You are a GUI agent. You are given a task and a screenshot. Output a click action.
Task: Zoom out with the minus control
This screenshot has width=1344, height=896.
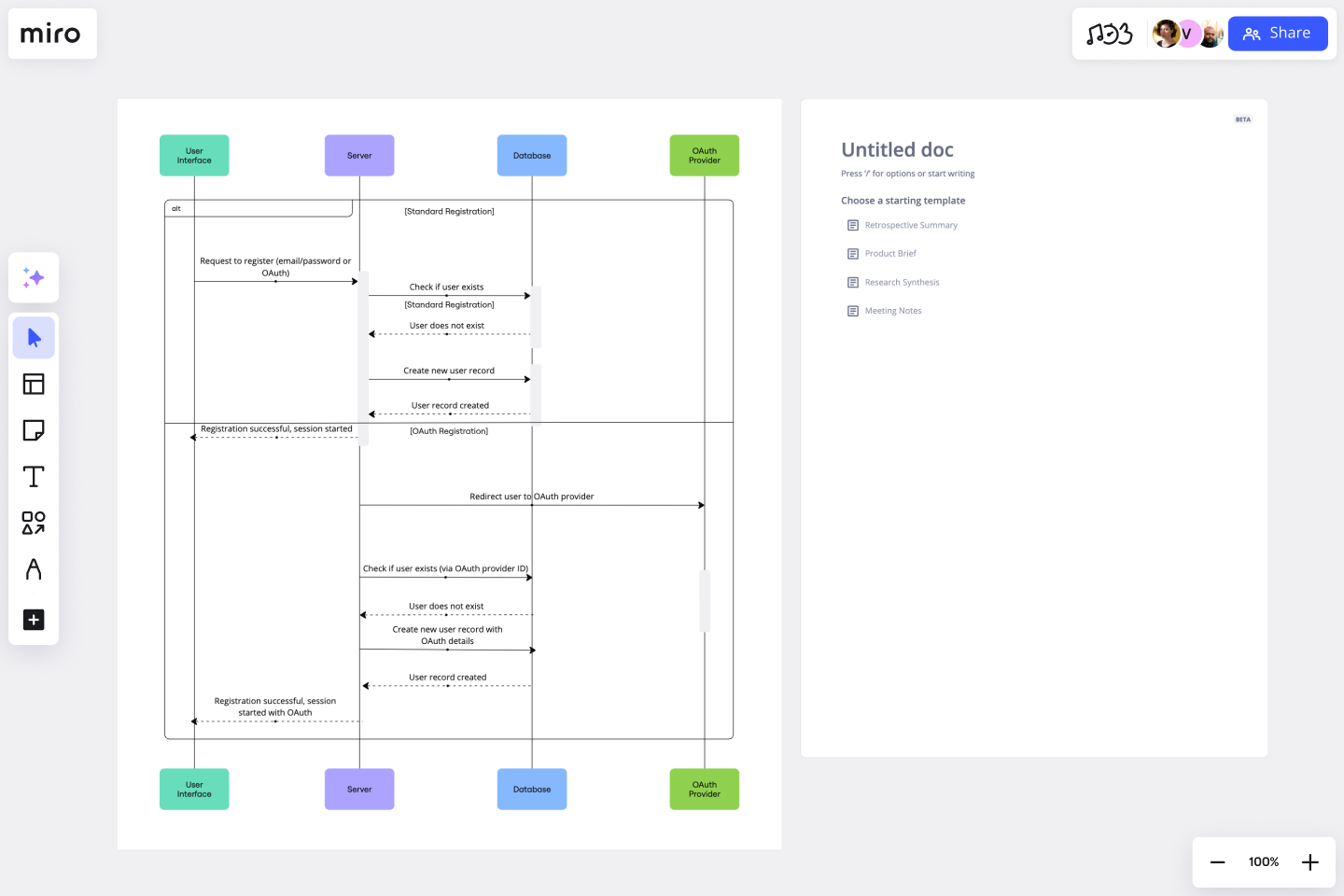tap(1217, 861)
